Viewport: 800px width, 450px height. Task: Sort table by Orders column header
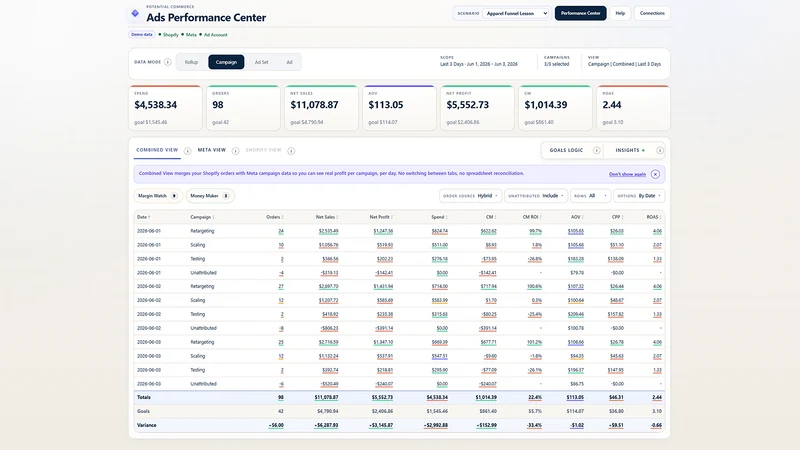274,217
